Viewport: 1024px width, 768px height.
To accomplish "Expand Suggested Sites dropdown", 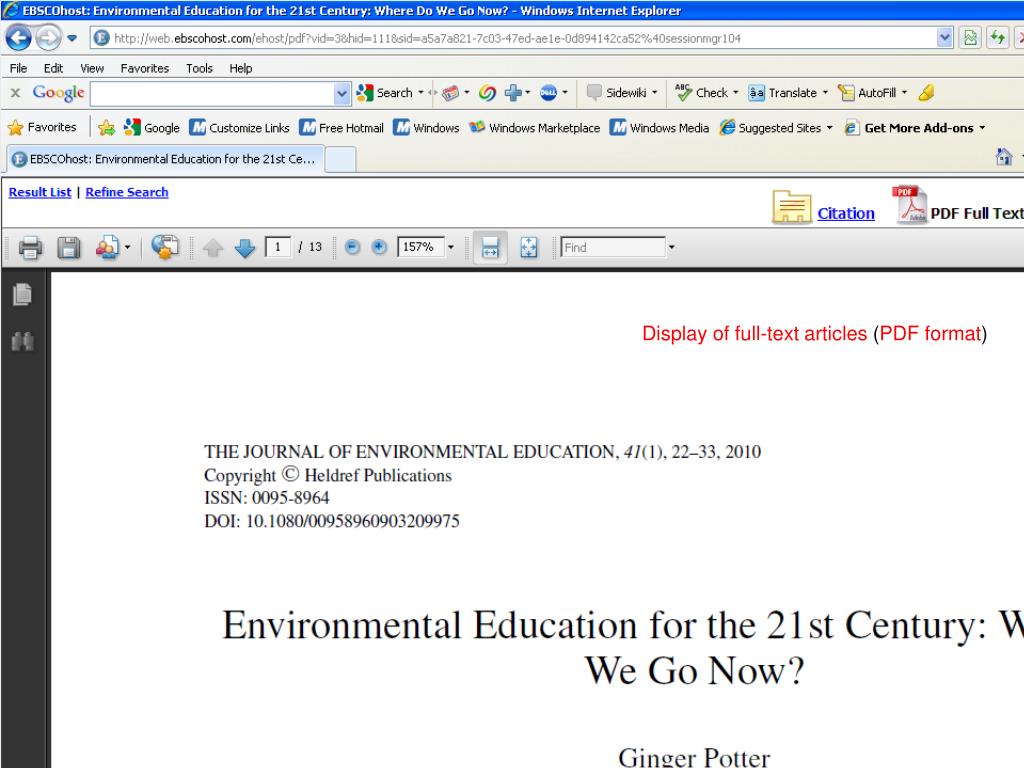I will 829,128.
